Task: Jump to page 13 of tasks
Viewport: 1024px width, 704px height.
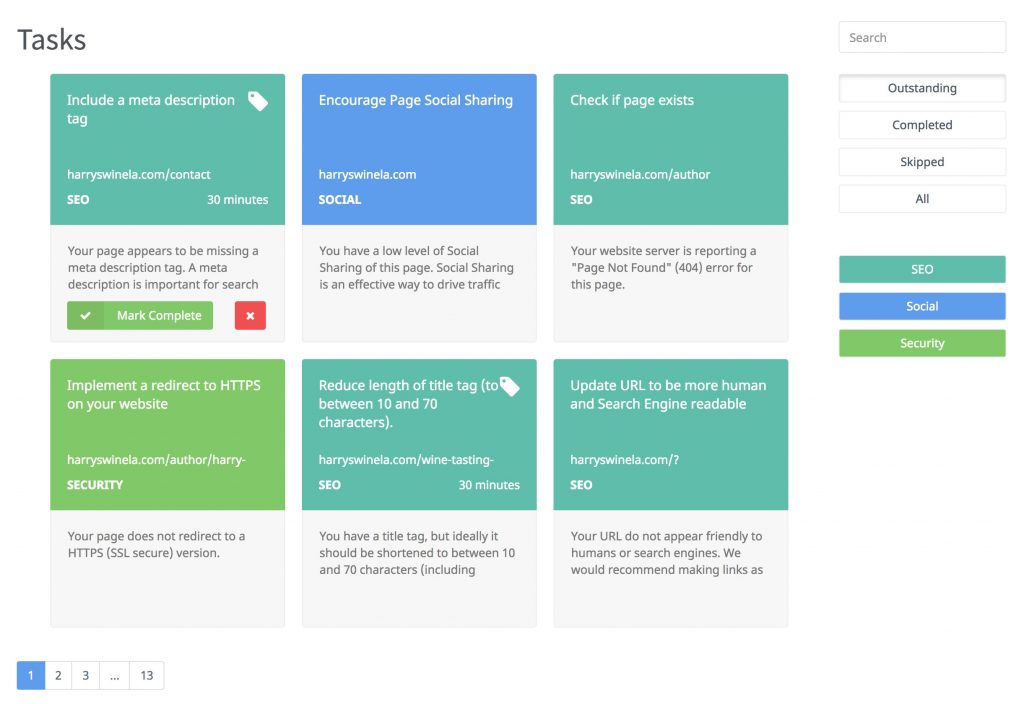Action: point(146,675)
